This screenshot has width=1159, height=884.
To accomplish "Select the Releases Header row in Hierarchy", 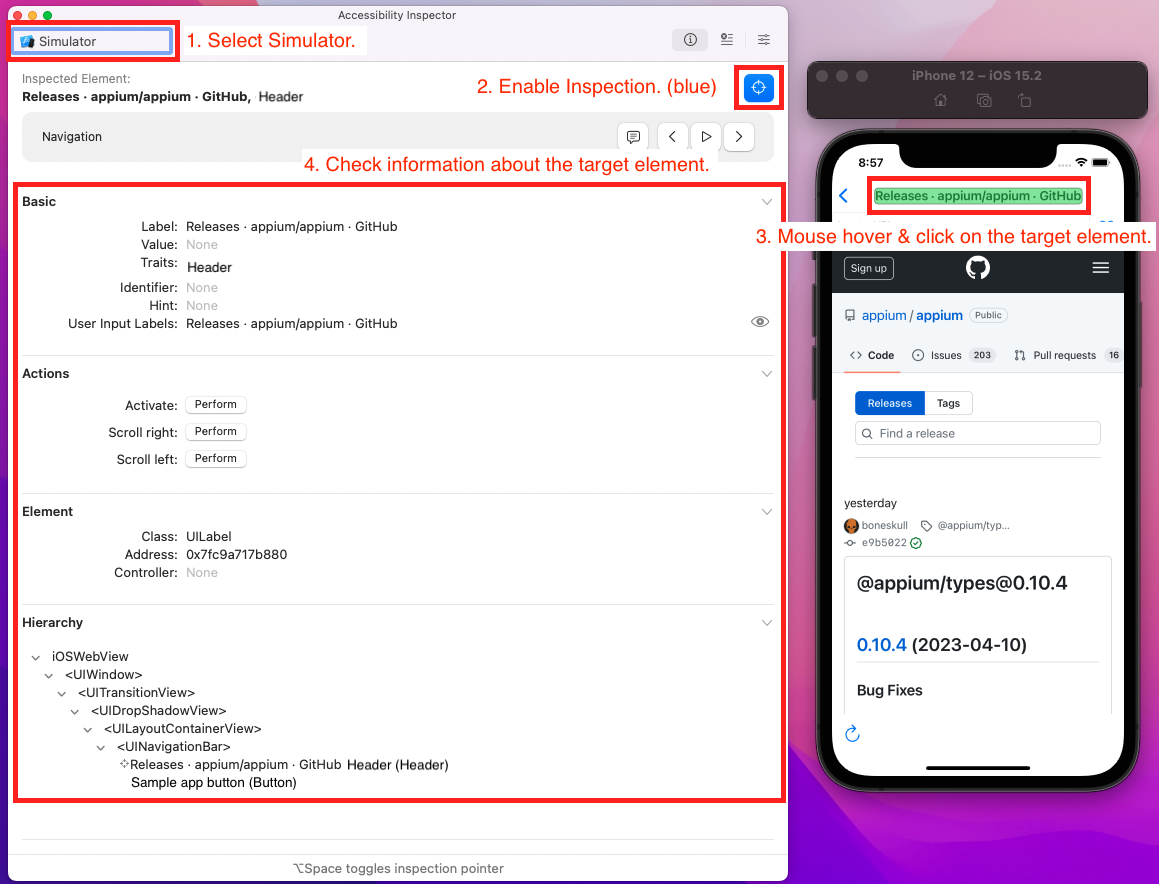I will coord(284,765).
